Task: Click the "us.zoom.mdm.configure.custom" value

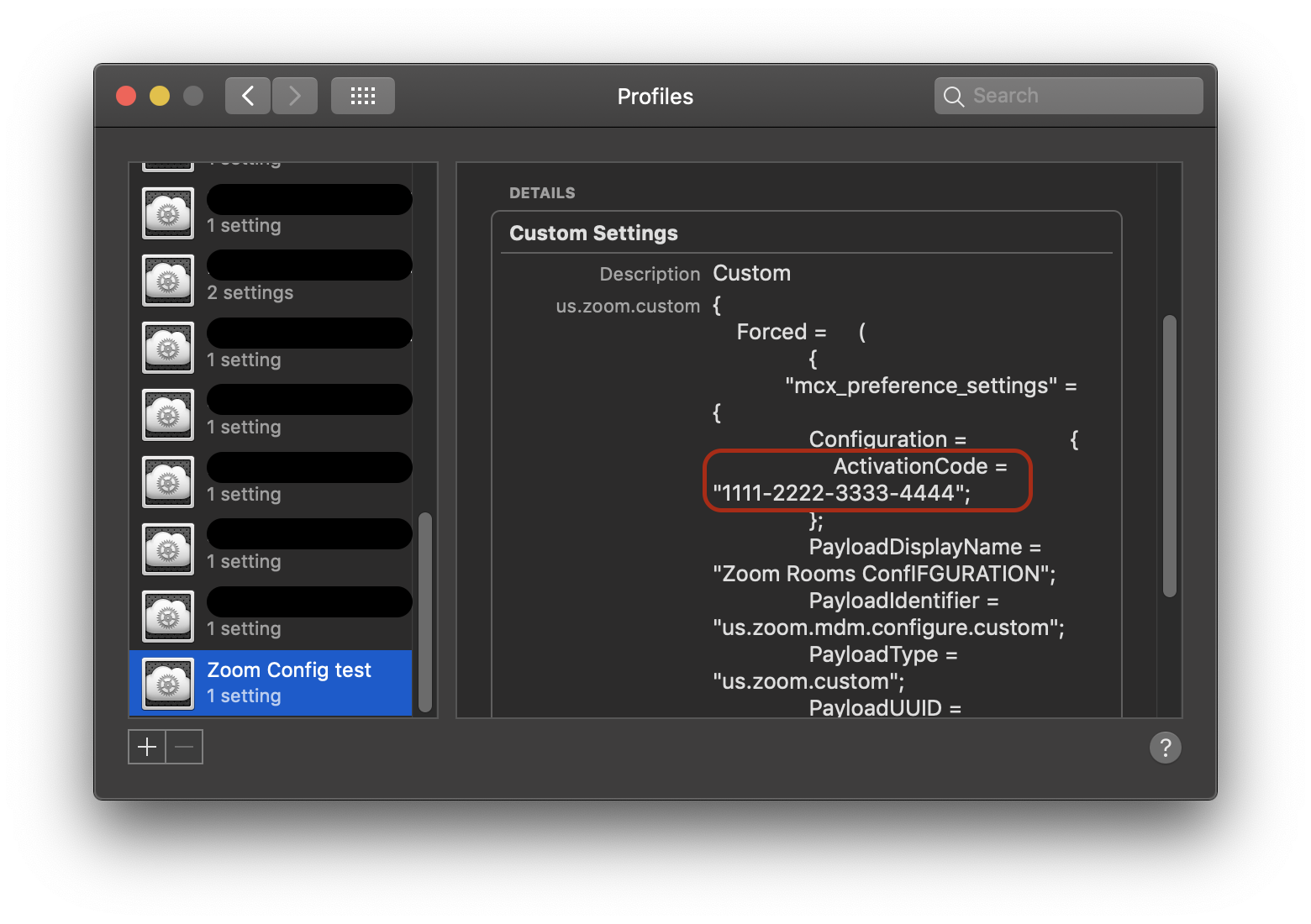Action: 888,627
